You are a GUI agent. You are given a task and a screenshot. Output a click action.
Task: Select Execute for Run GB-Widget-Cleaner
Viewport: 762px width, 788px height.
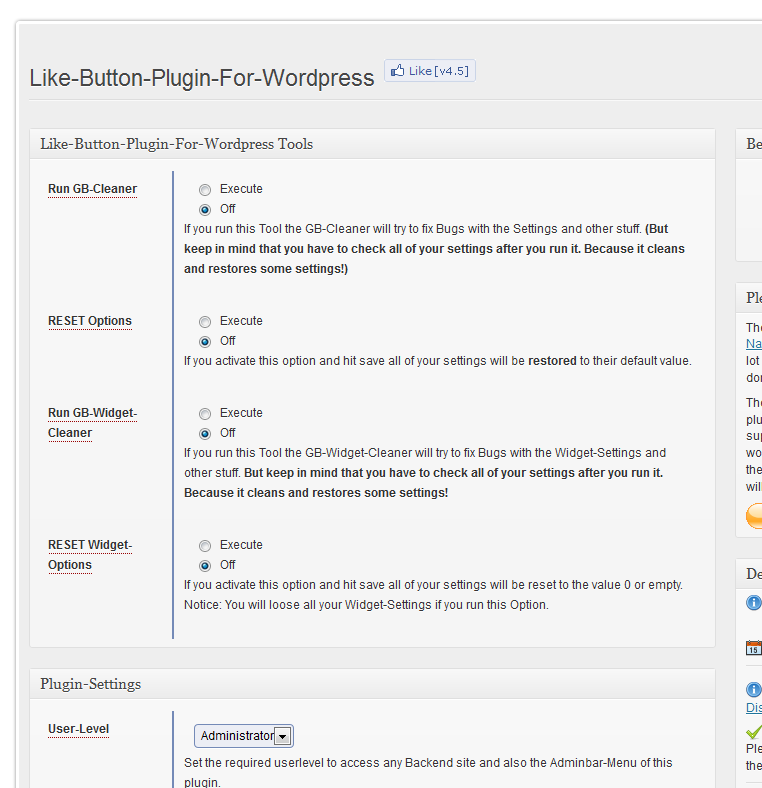[205, 413]
